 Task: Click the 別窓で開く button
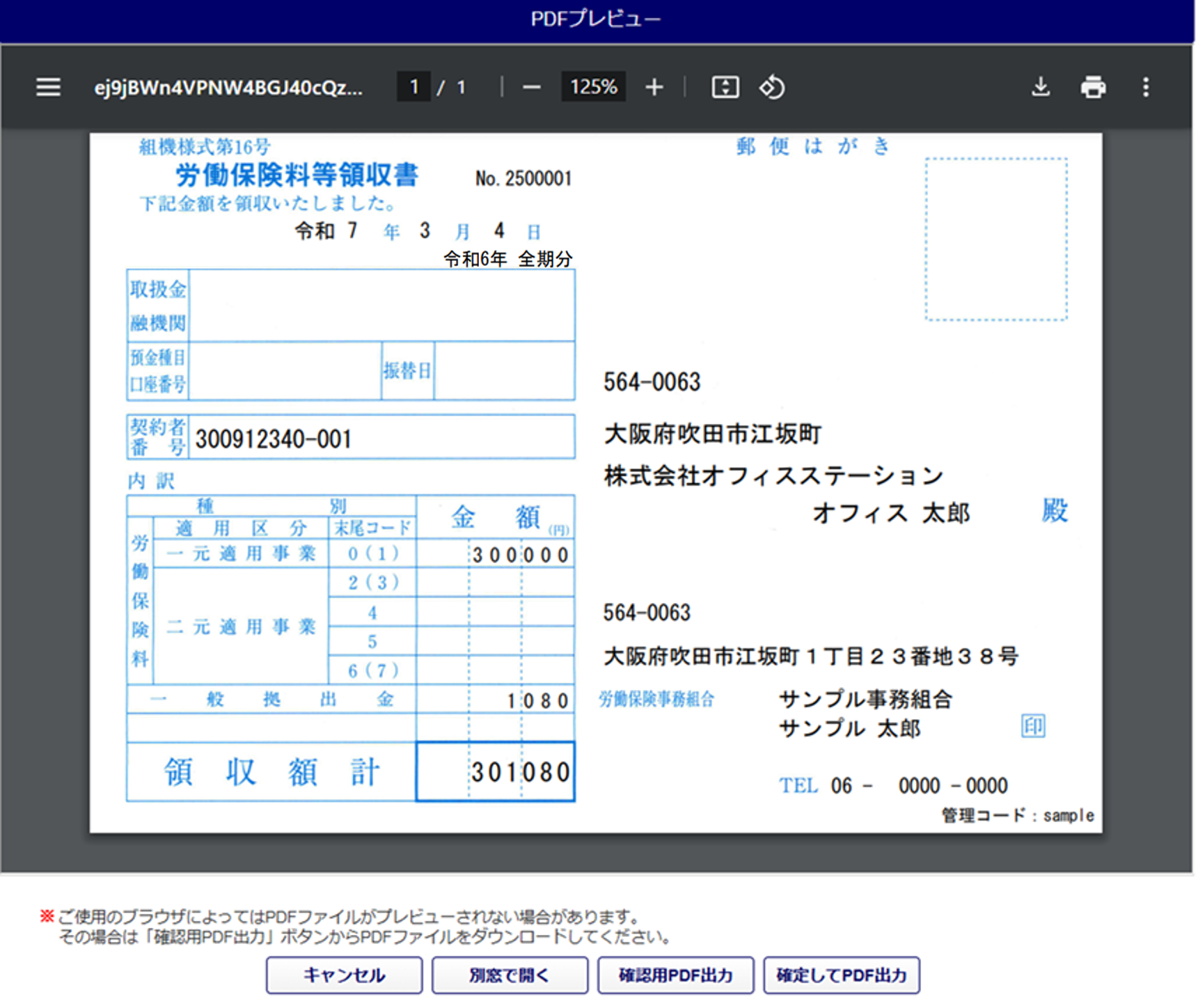click(510, 975)
